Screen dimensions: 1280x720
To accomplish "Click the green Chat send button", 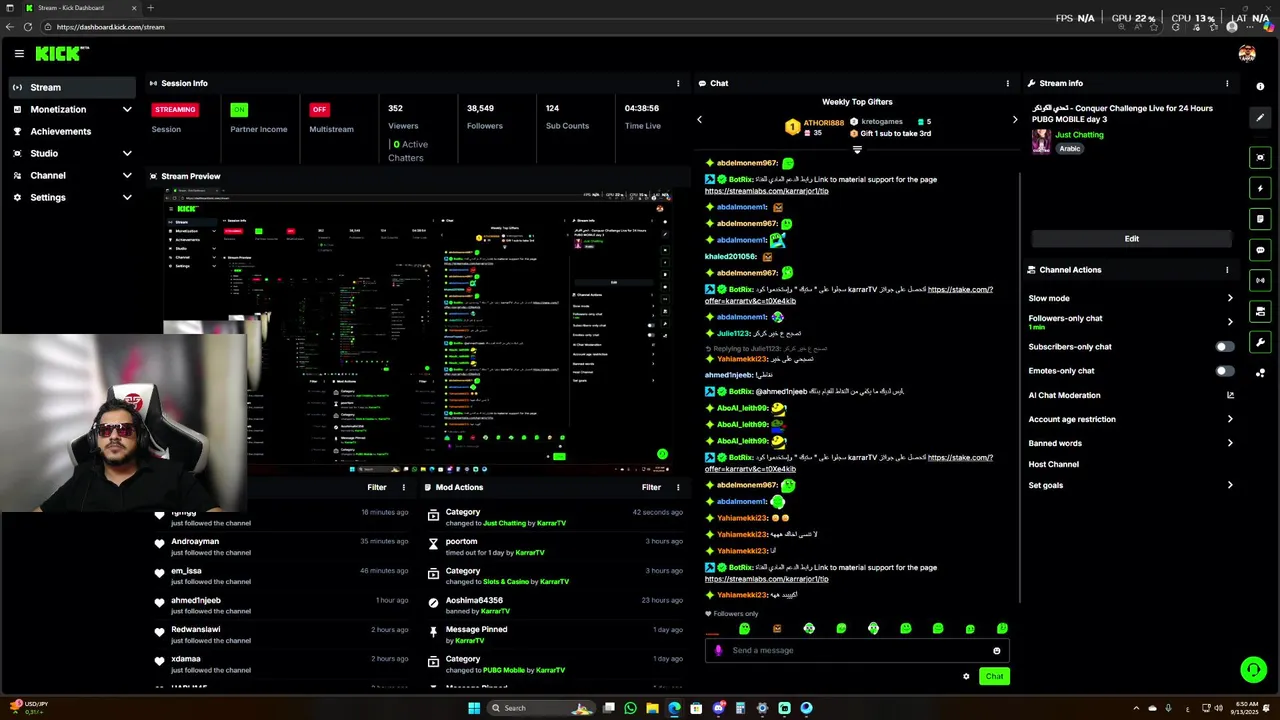I will coord(994,677).
